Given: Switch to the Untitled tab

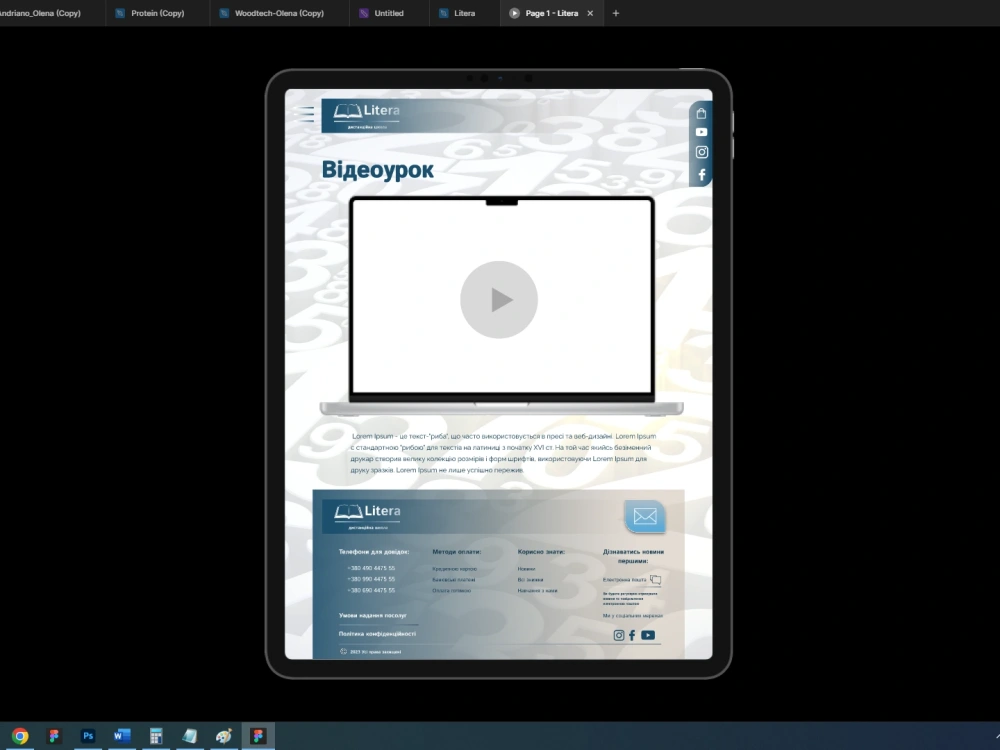Looking at the screenshot, I should pyautogui.click(x=388, y=13).
